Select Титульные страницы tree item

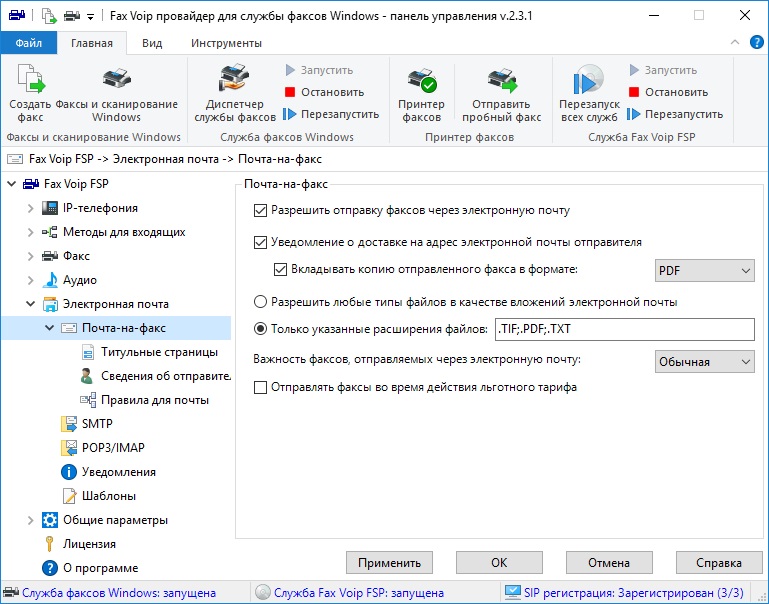pos(159,352)
